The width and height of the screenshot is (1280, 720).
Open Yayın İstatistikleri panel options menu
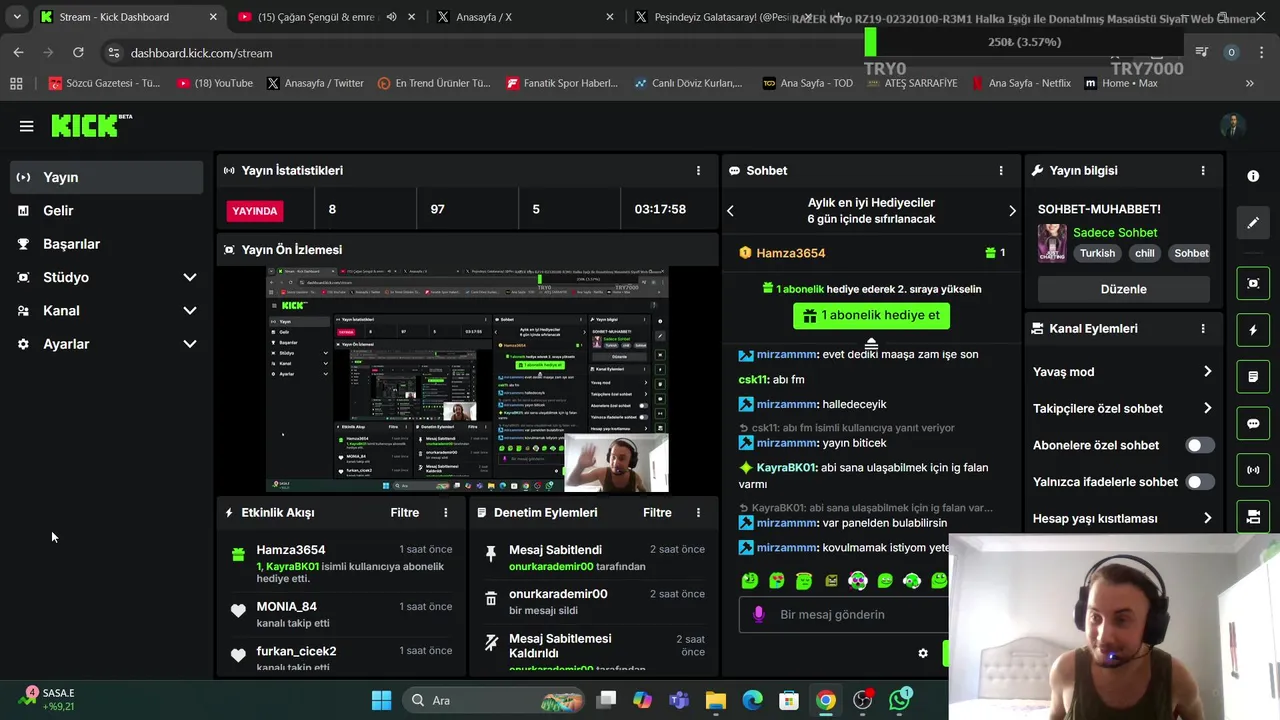[698, 171]
